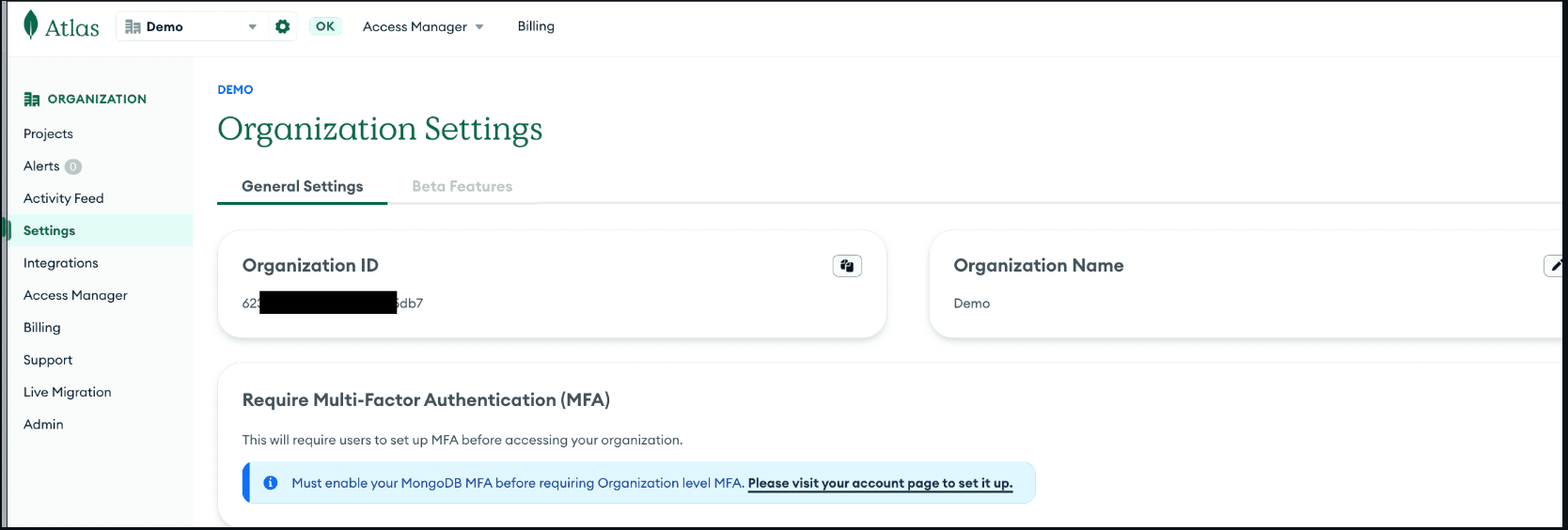Click the Atlas leaf logo
The height and width of the screenshot is (530, 1568).
click(x=31, y=25)
